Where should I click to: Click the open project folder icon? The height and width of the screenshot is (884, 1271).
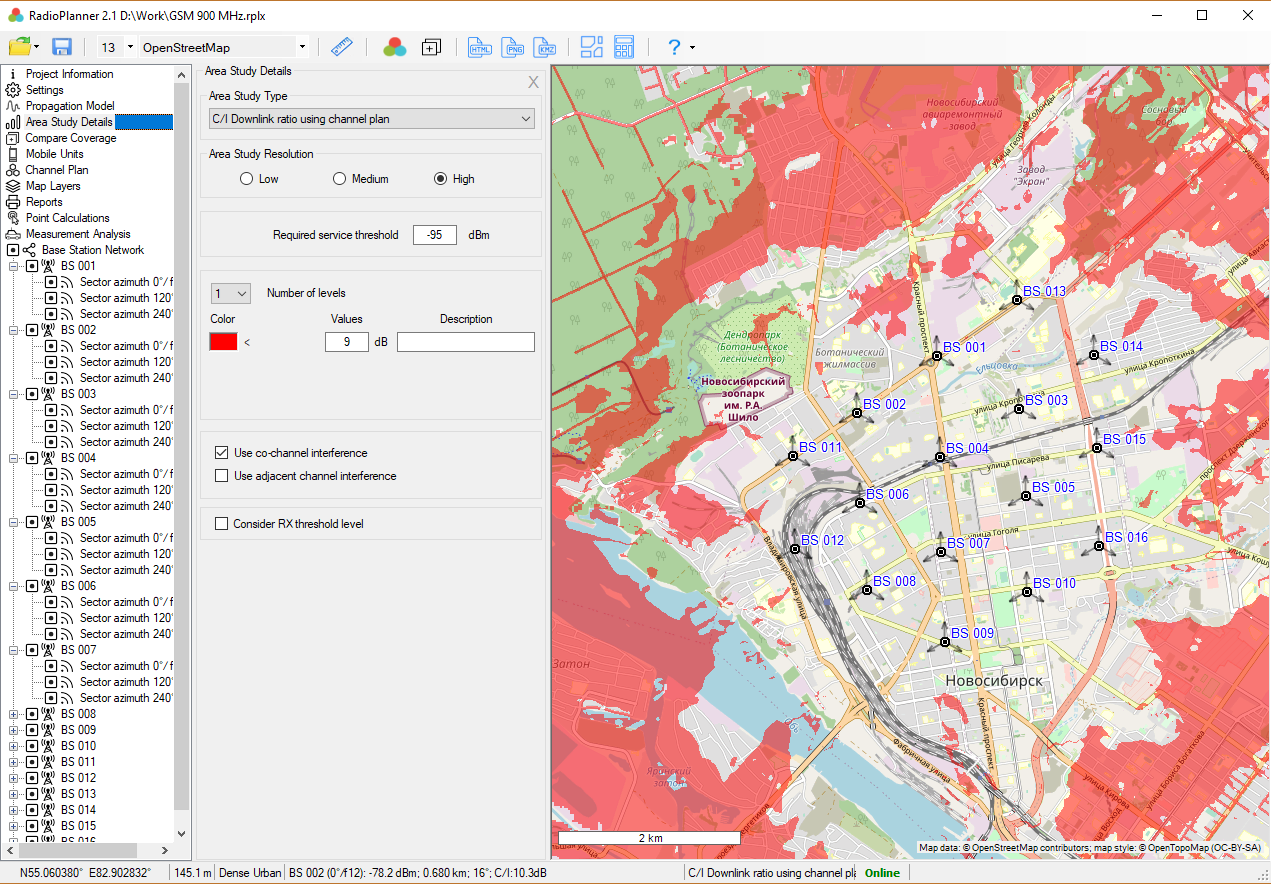(x=19, y=47)
